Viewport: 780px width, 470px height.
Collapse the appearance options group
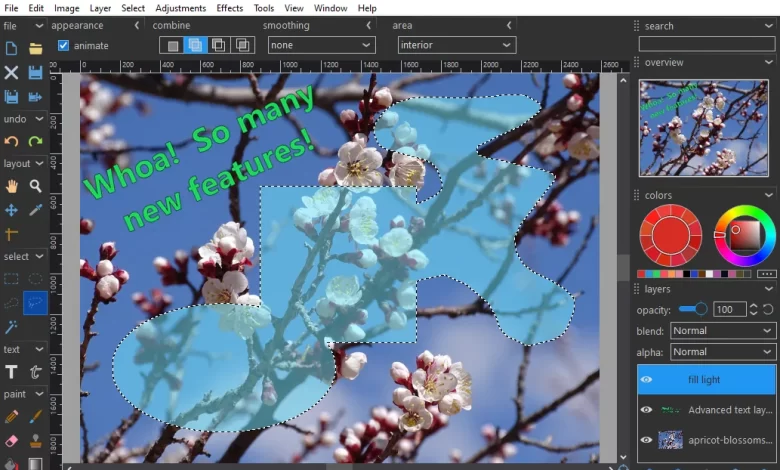137,25
